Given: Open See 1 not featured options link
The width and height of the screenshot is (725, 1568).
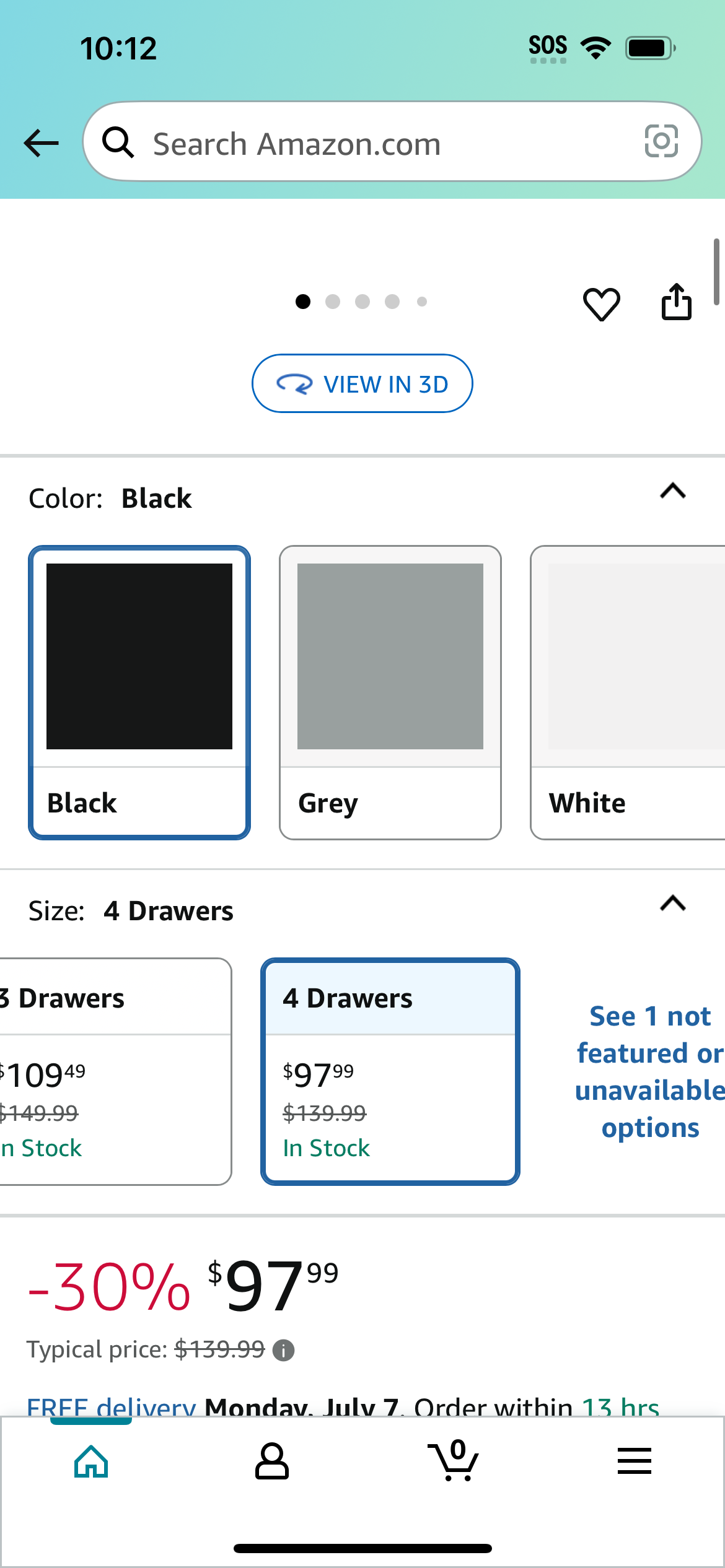Looking at the screenshot, I should pyautogui.click(x=650, y=1072).
